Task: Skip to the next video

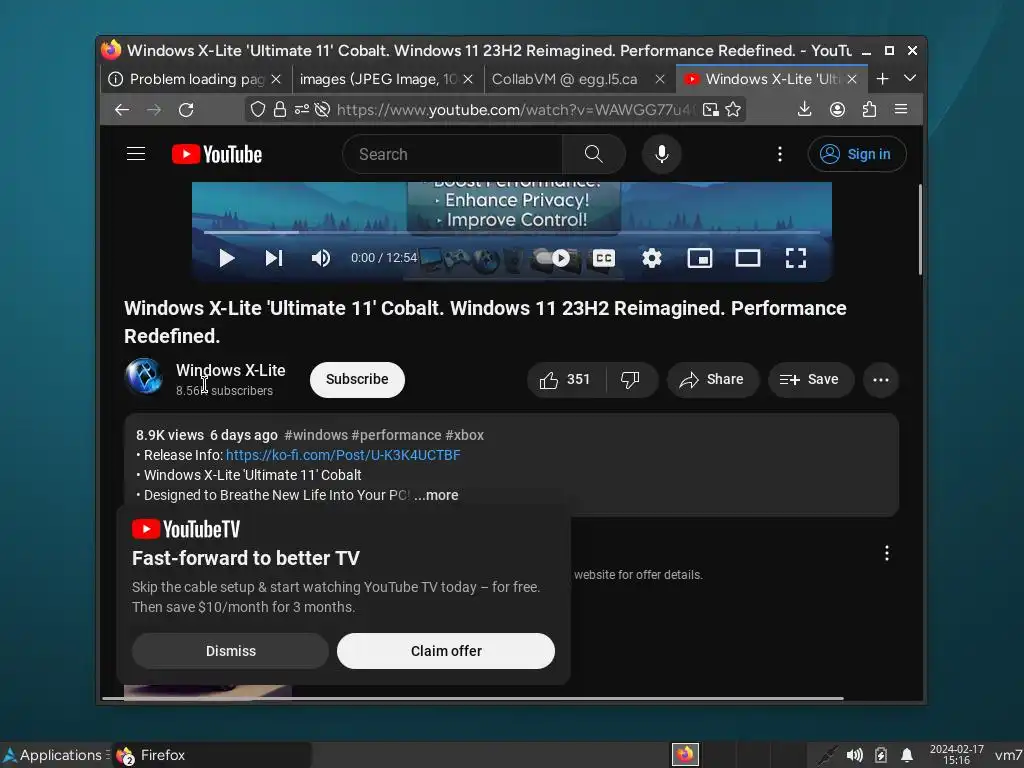Action: coord(274,259)
